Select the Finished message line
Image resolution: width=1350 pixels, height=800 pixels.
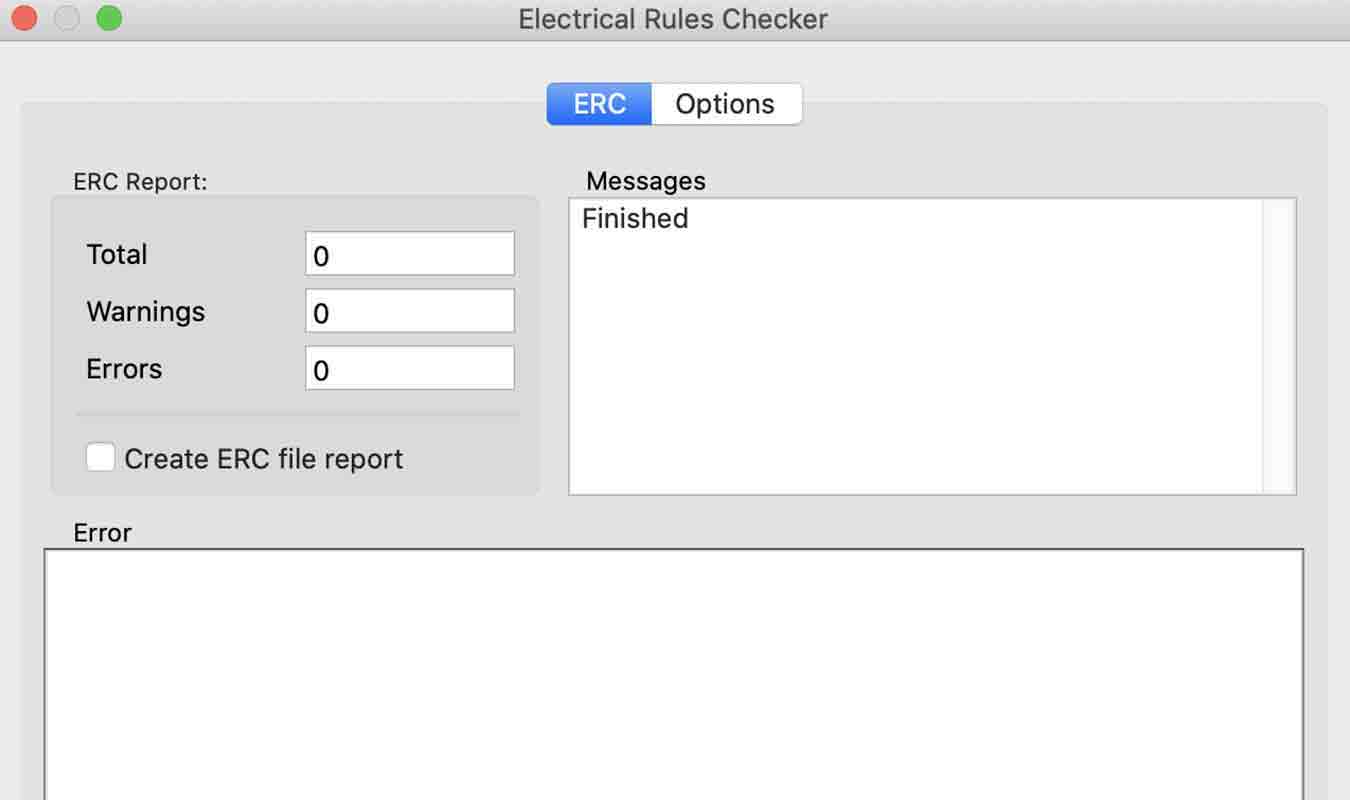635,218
